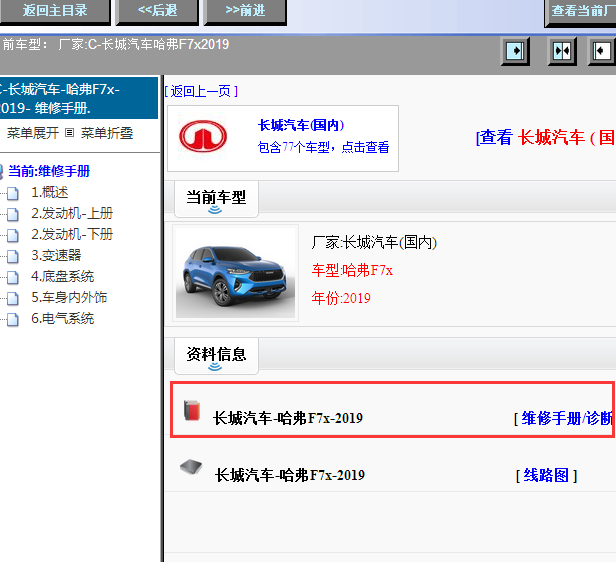The width and height of the screenshot is (616, 562).
Task: Click the red book icon for repair manual
Action: point(192,410)
